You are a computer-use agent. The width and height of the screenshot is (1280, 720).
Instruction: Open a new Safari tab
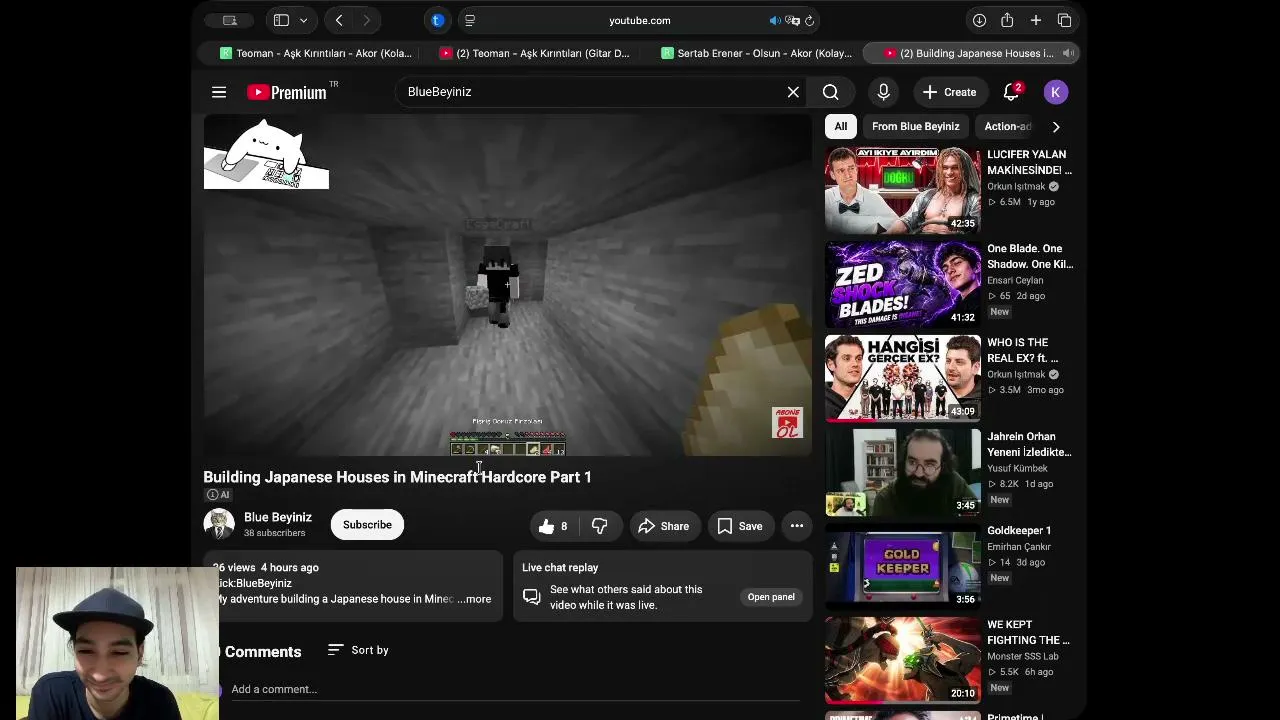[x=1036, y=20]
